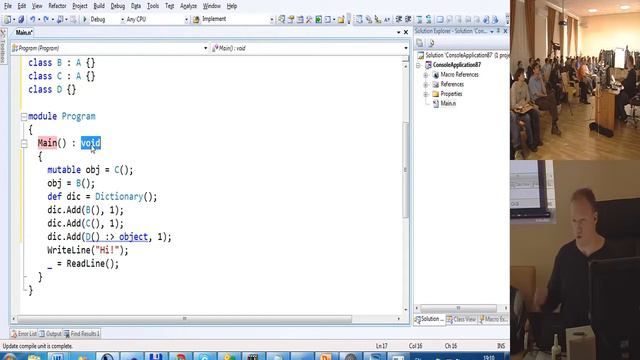The width and height of the screenshot is (640, 360).
Task: Click the code editor vertical scrollbar thumb
Action: 405,169
